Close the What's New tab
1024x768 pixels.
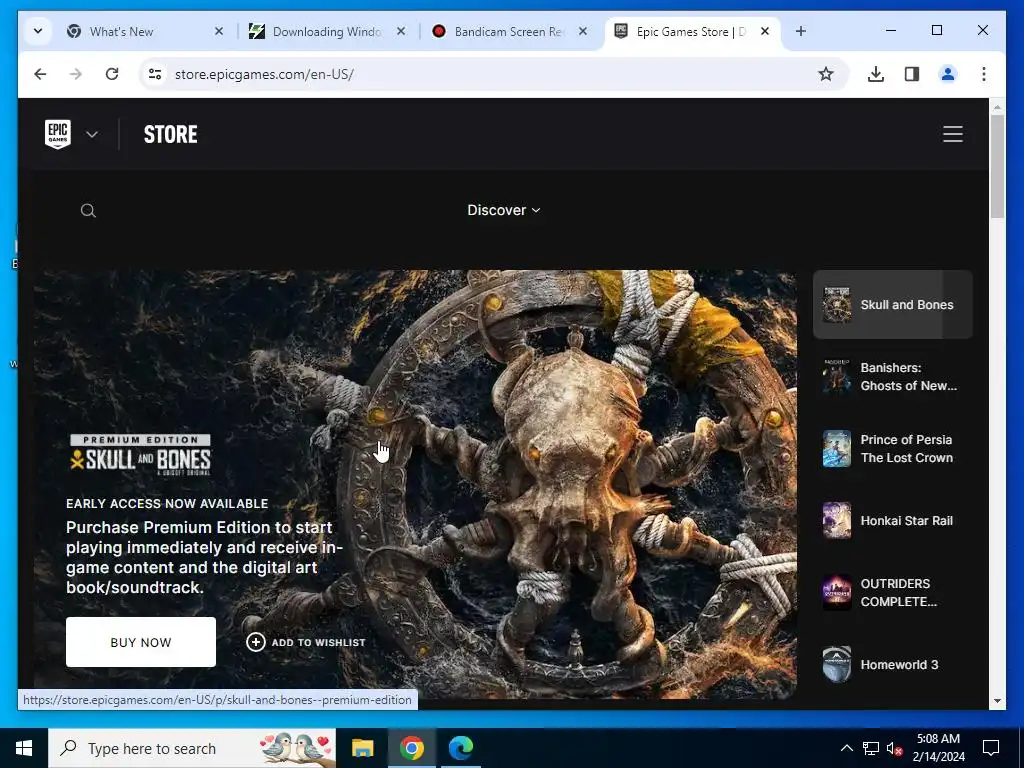(x=219, y=31)
